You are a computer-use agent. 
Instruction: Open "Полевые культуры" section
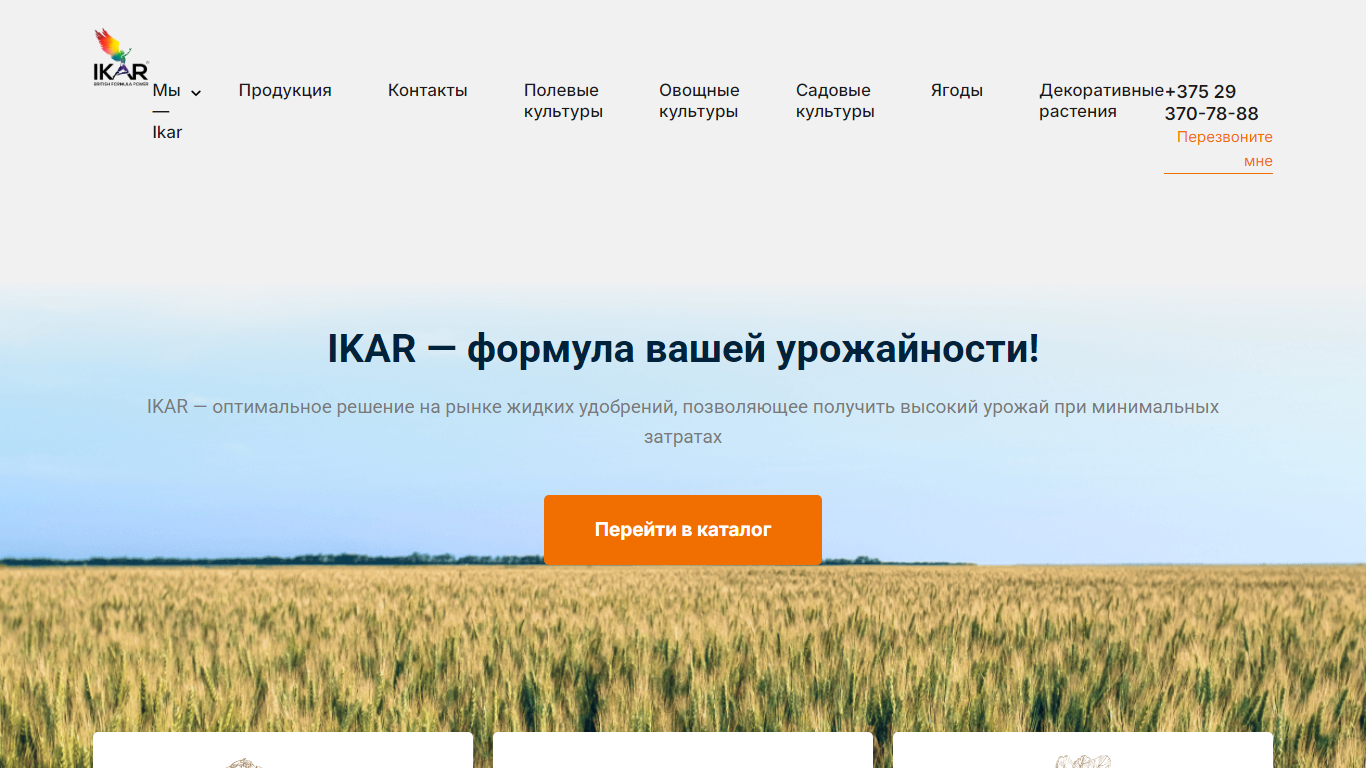563,101
